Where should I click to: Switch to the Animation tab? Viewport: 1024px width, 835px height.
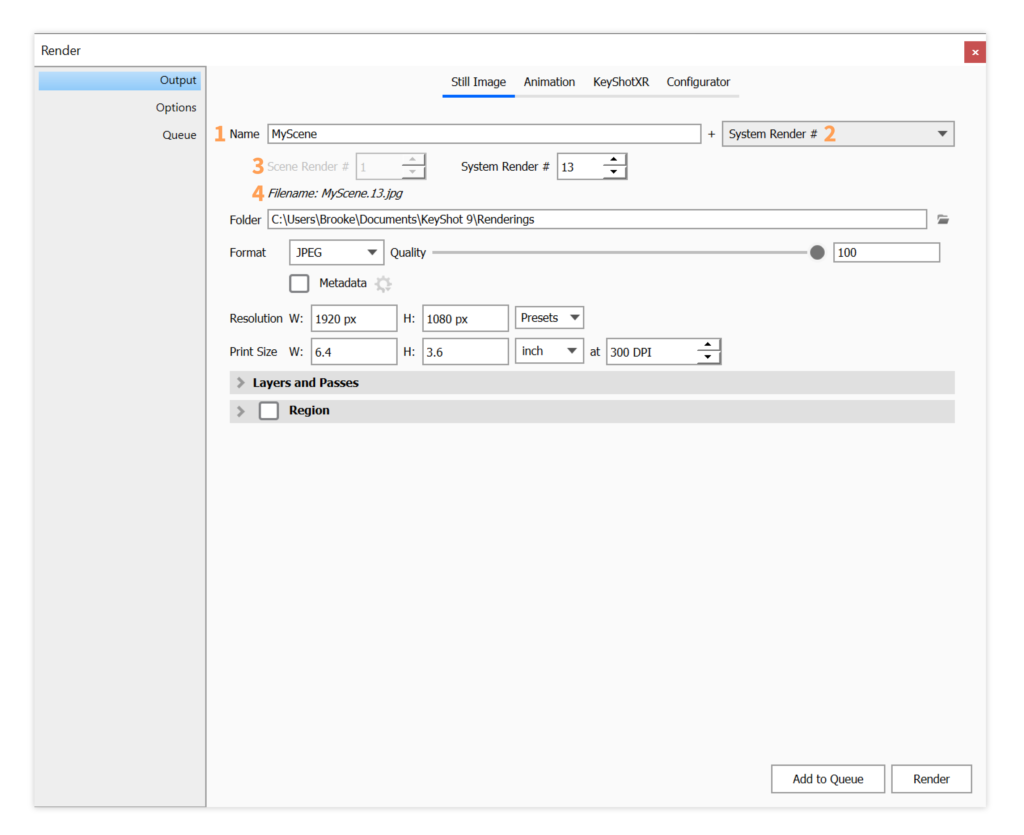tap(549, 82)
